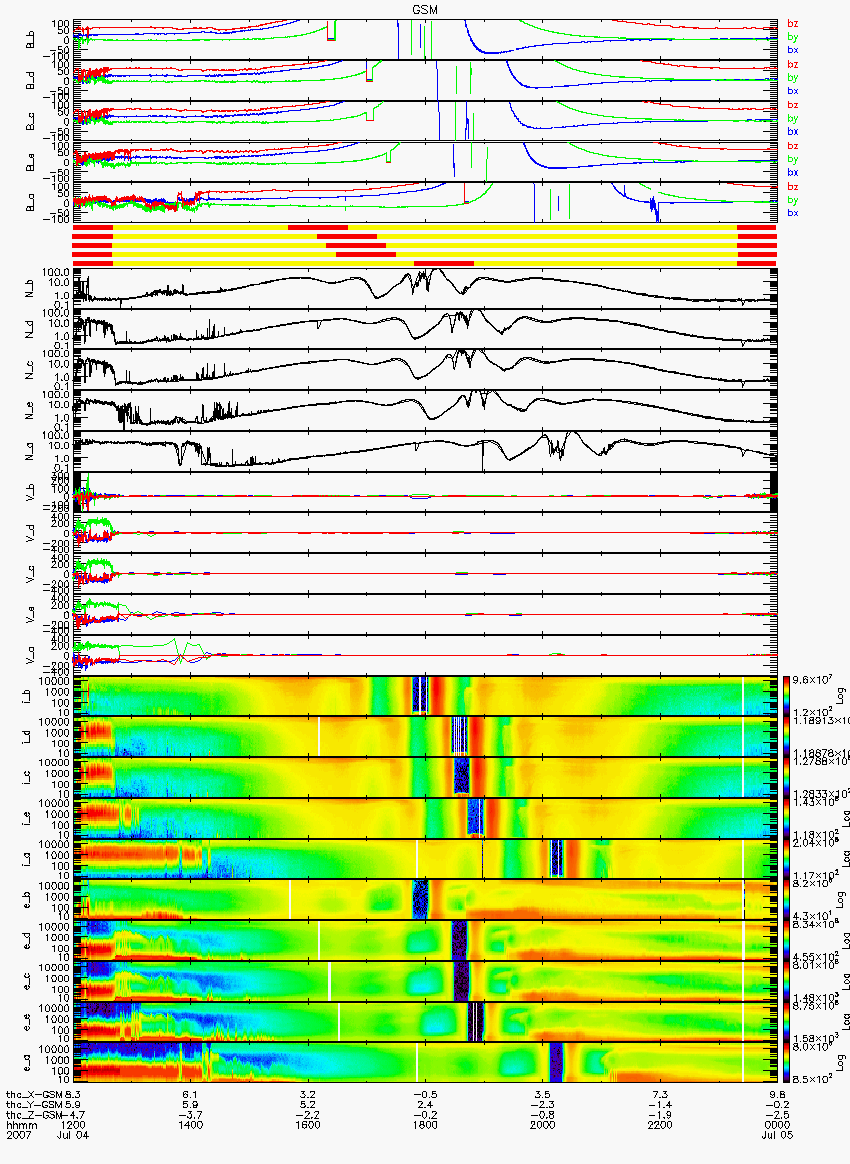Click the V_b velocity axis label
This screenshot has width=850, height=1164.
31,493
